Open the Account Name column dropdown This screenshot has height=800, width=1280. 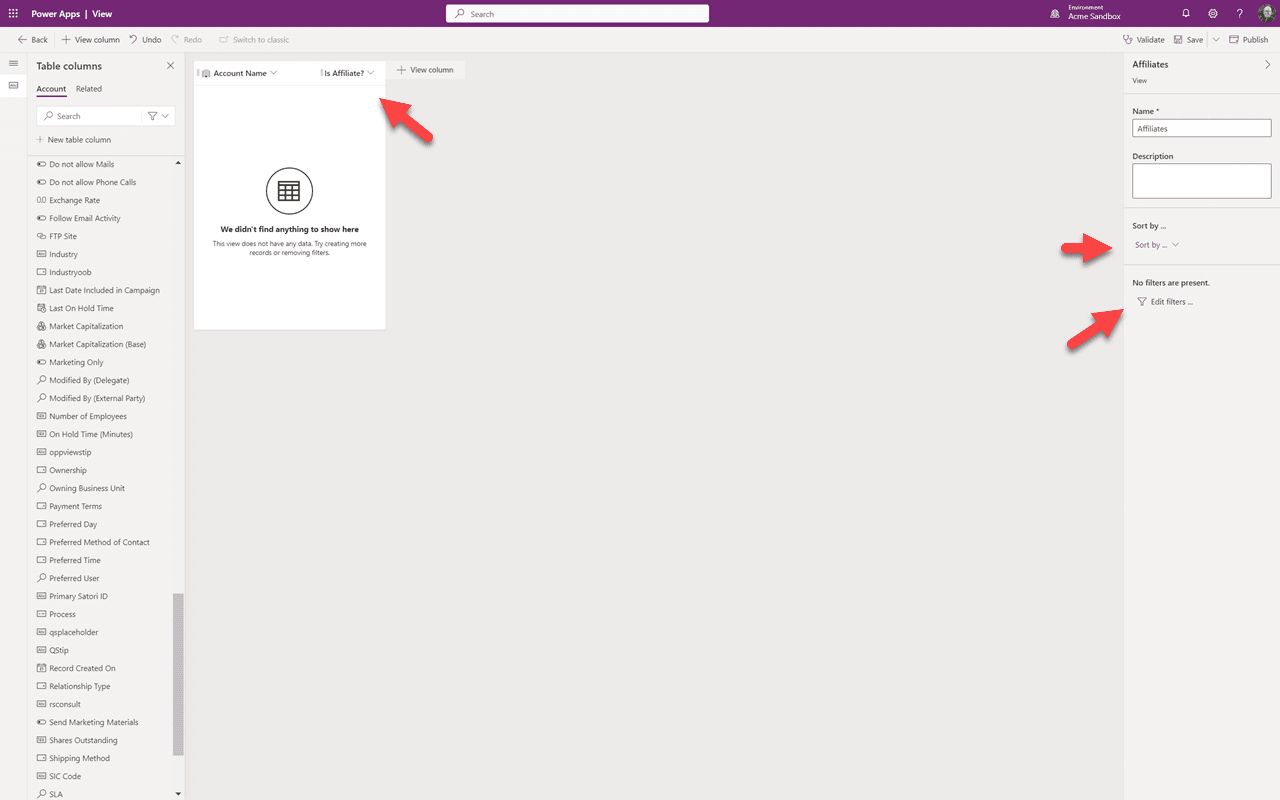(x=274, y=72)
